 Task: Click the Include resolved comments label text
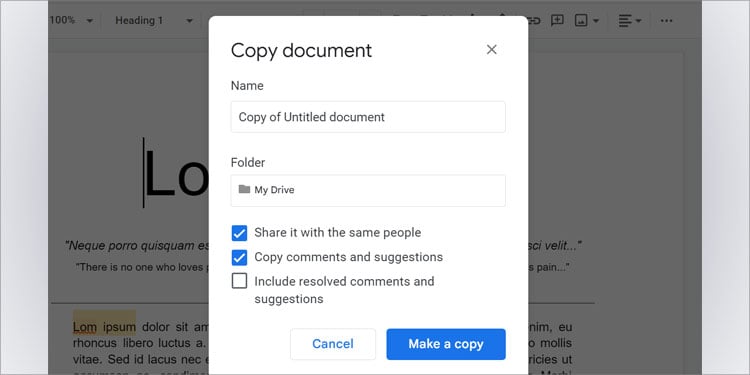point(344,290)
